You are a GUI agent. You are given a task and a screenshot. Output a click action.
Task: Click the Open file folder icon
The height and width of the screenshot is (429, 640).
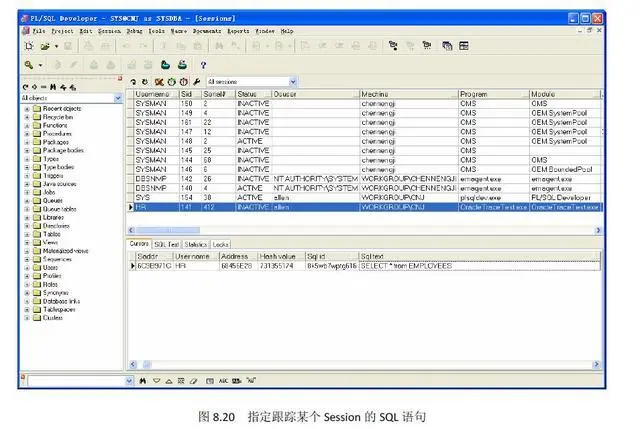click(x=45, y=46)
